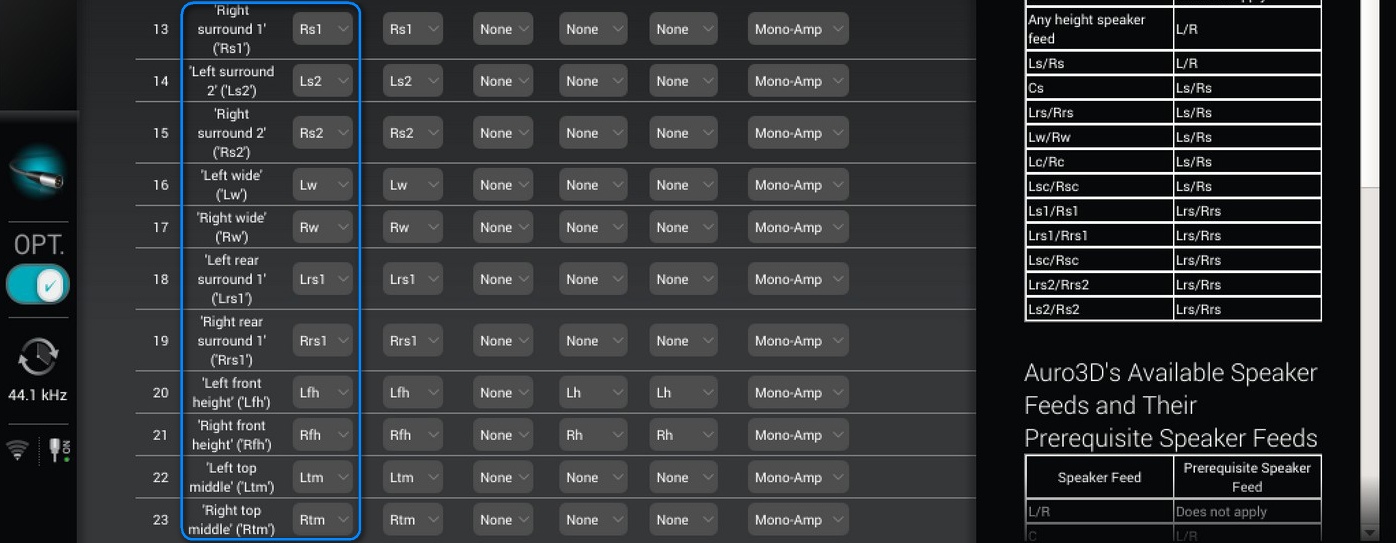Viewport: 1396px width, 543px height.
Task: Select the Lrs2/Rrs2 cell in the feed table
Action: (x=1098, y=285)
